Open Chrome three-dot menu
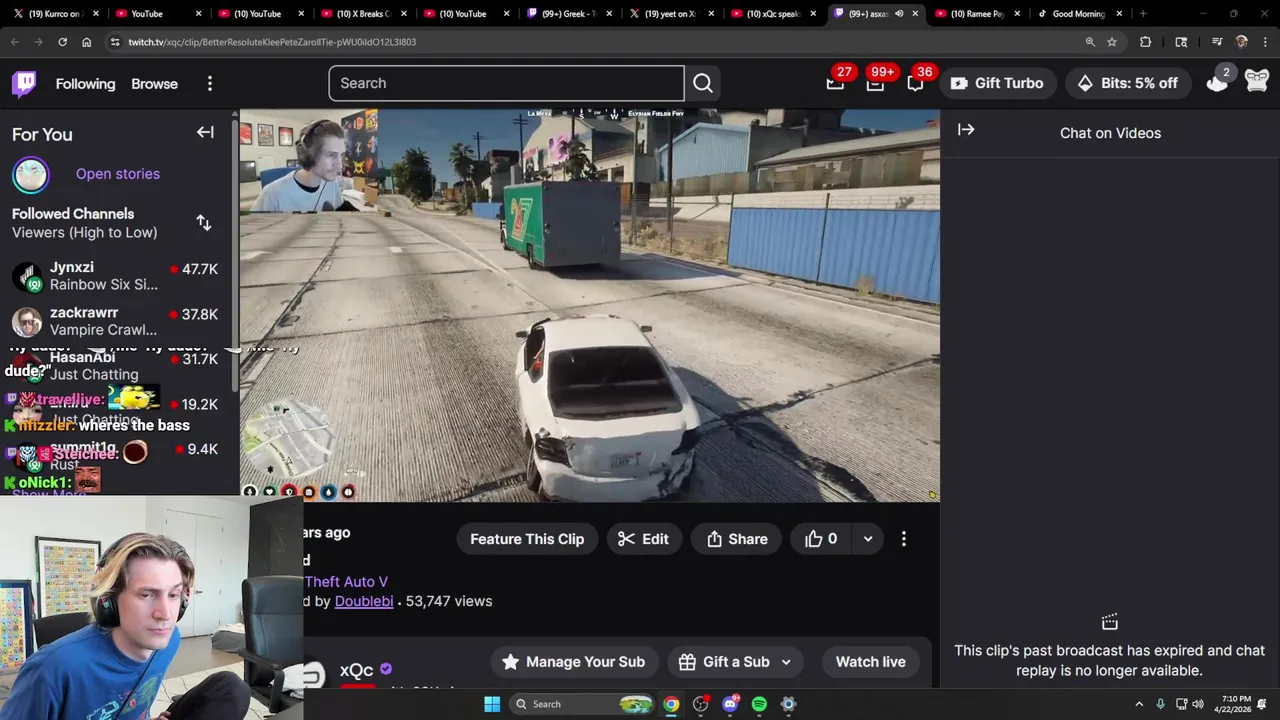Image resolution: width=1280 pixels, height=720 pixels. 1265,42
